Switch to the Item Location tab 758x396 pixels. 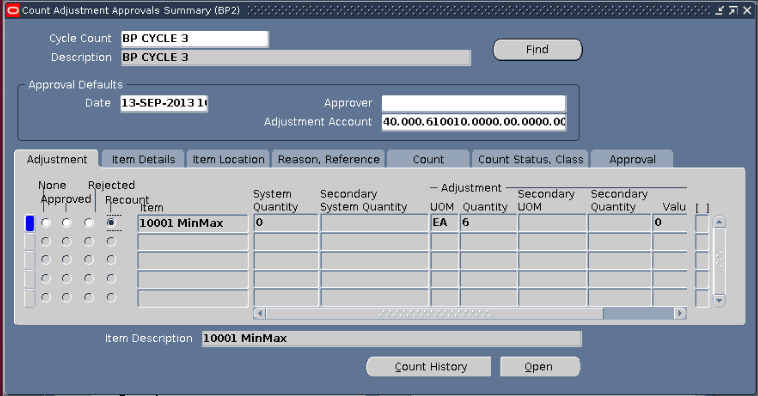coord(228,160)
